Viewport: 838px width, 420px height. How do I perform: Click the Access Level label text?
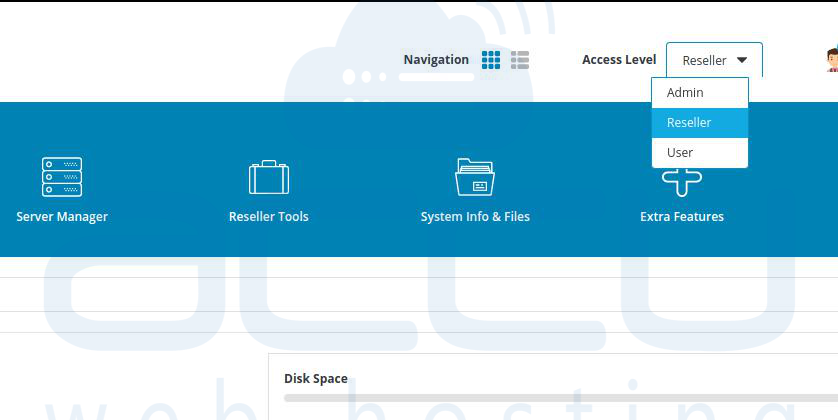pos(619,60)
